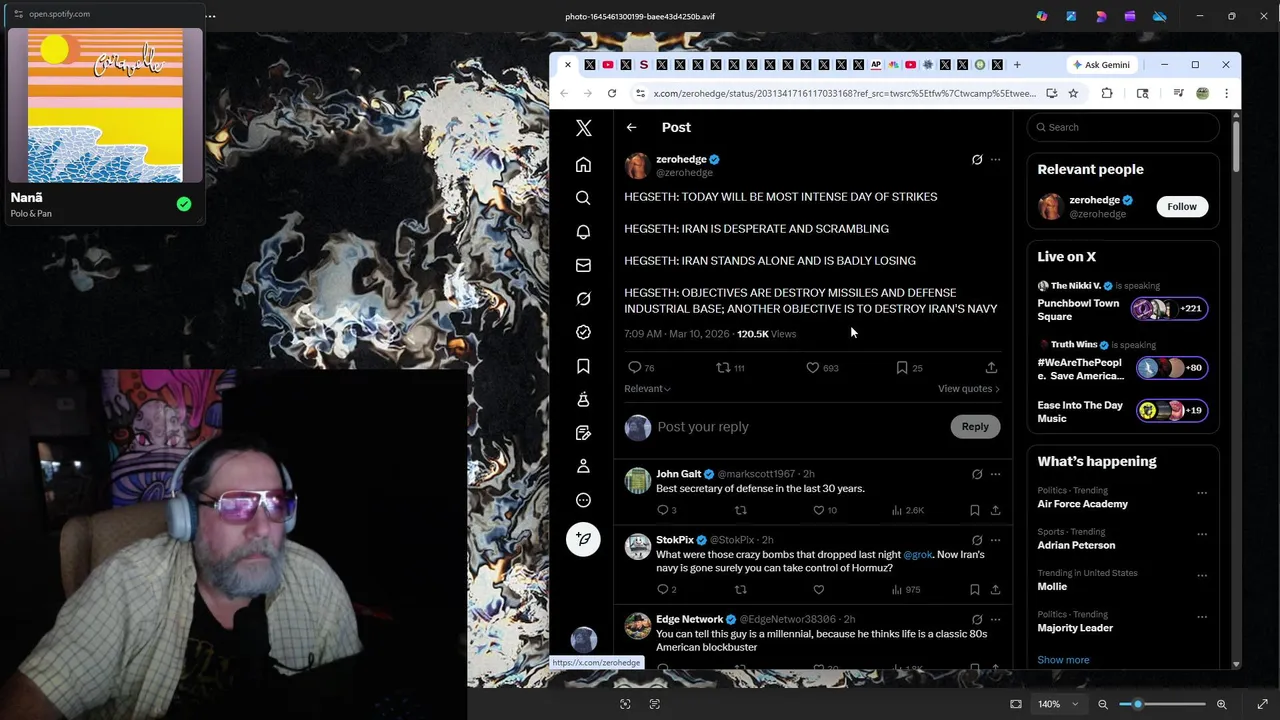This screenshot has height=720, width=1280.
Task: Open View quotes link
Action: [968, 389]
